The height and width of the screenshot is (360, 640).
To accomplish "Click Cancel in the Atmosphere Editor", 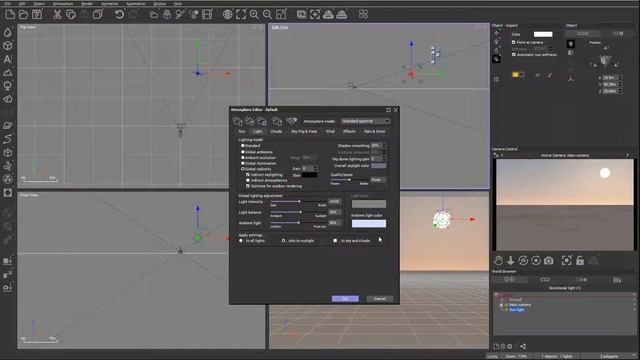I will 380,299.
